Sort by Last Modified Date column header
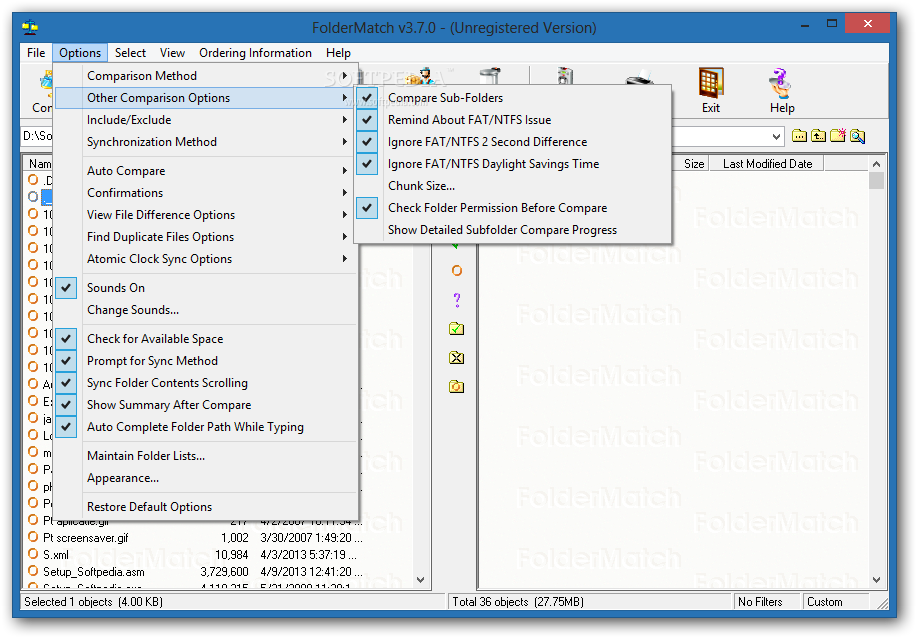 pyautogui.click(x=767, y=164)
